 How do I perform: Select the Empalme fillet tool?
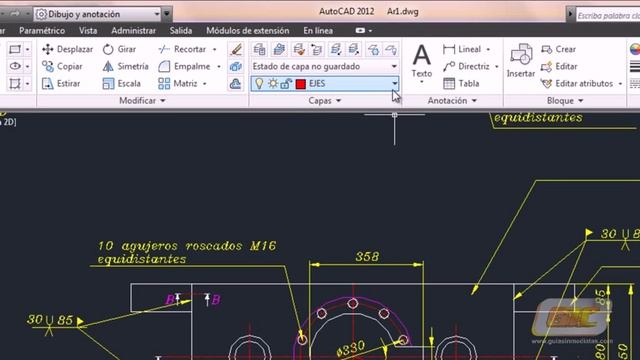click(x=184, y=67)
